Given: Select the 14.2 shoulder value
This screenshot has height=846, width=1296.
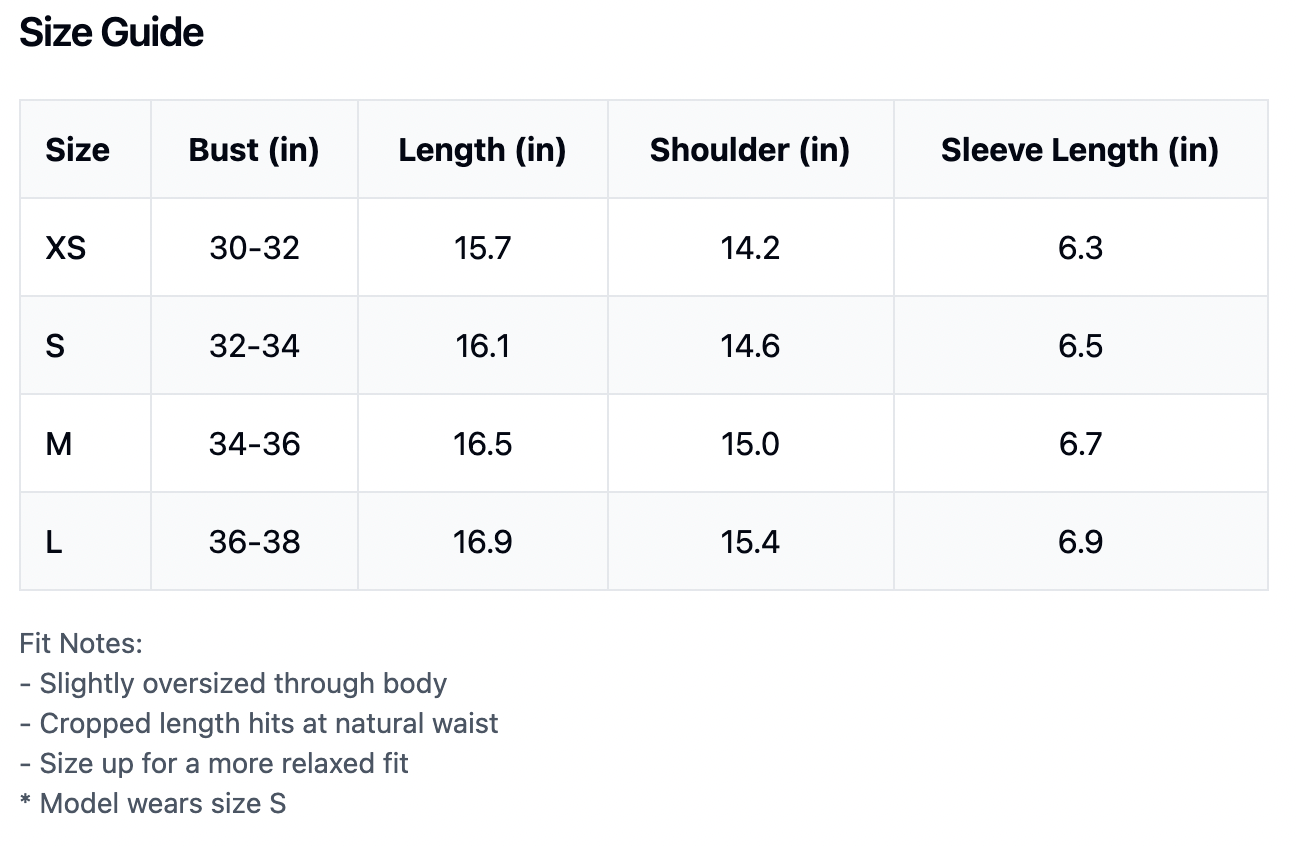Looking at the screenshot, I should (750, 248).
